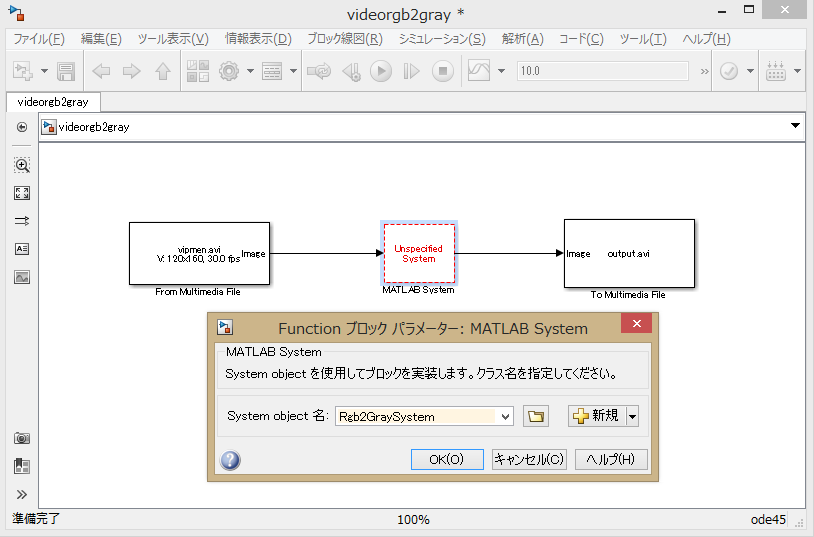Viewport: 814px width, 537px height.
Task: Select the videorgb2gray model tab
Action: coord(53,102)
